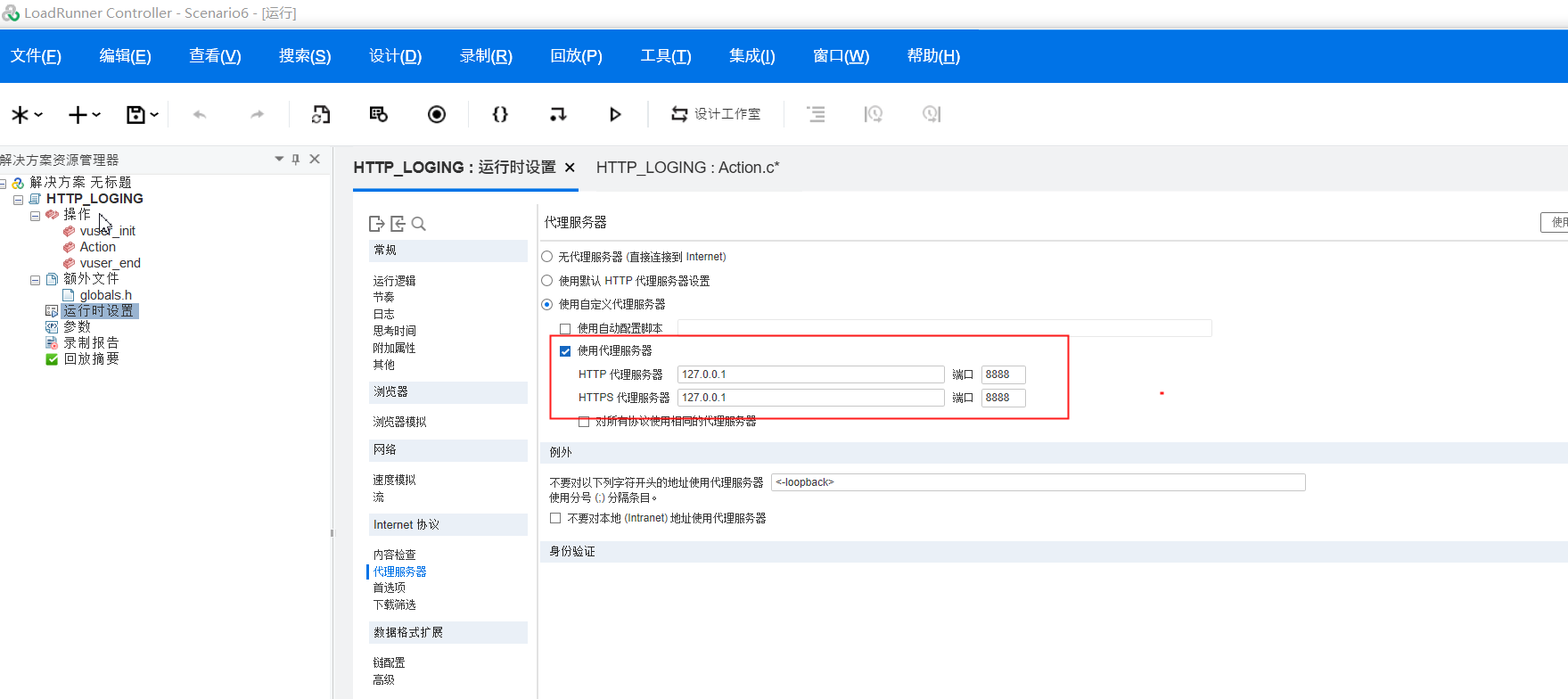1568x699 pixels.
Task: Click the undo arrow icon
Action: point(200,114)
